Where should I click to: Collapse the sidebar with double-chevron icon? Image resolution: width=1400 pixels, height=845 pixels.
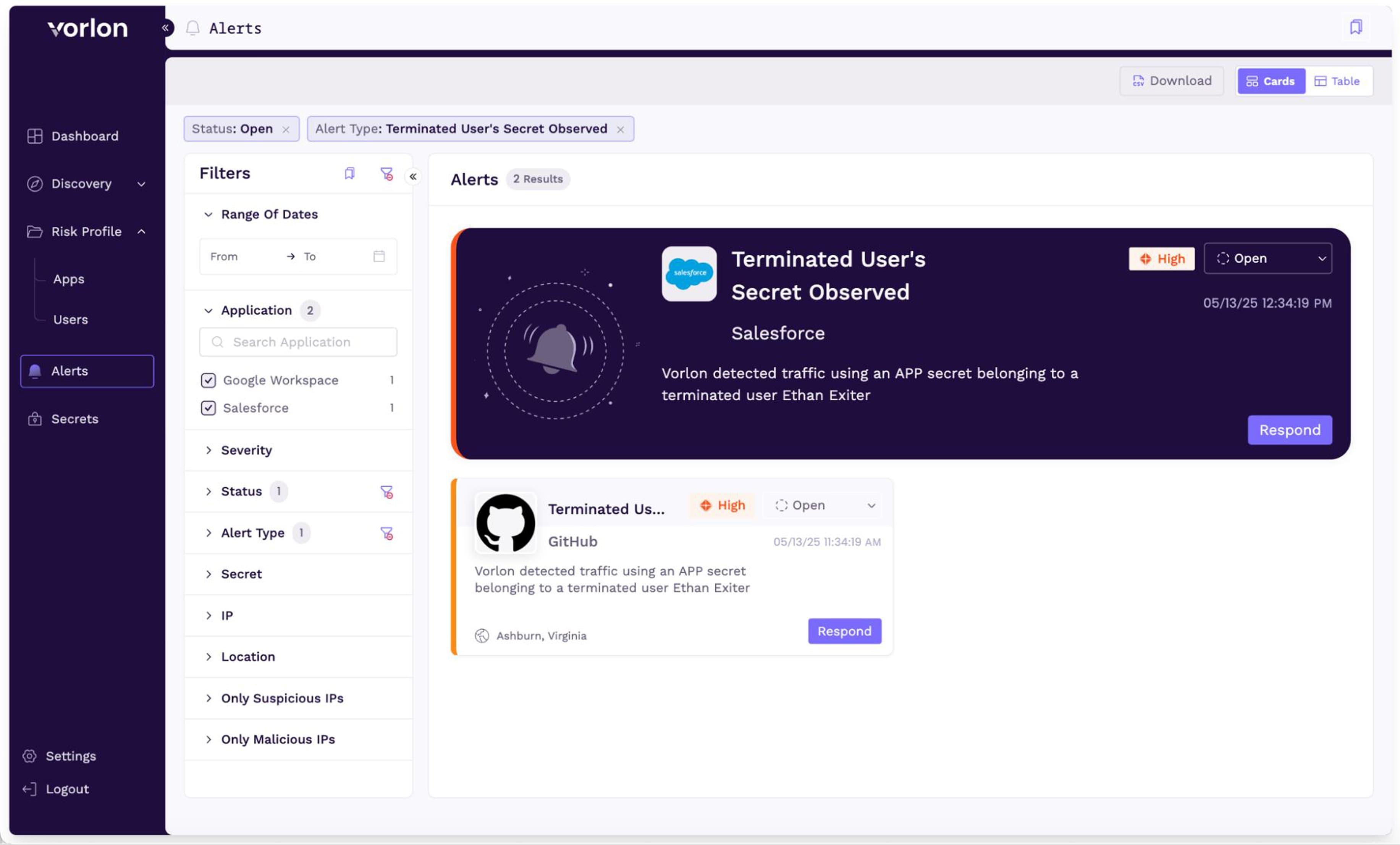pyautogui.click(x=165, y=27)
